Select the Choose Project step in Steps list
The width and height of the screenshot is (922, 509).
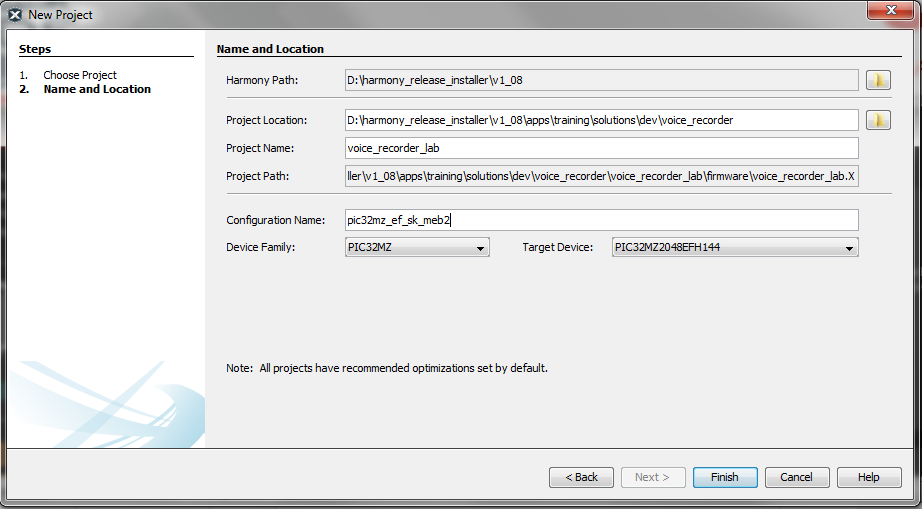coord(80,75)
